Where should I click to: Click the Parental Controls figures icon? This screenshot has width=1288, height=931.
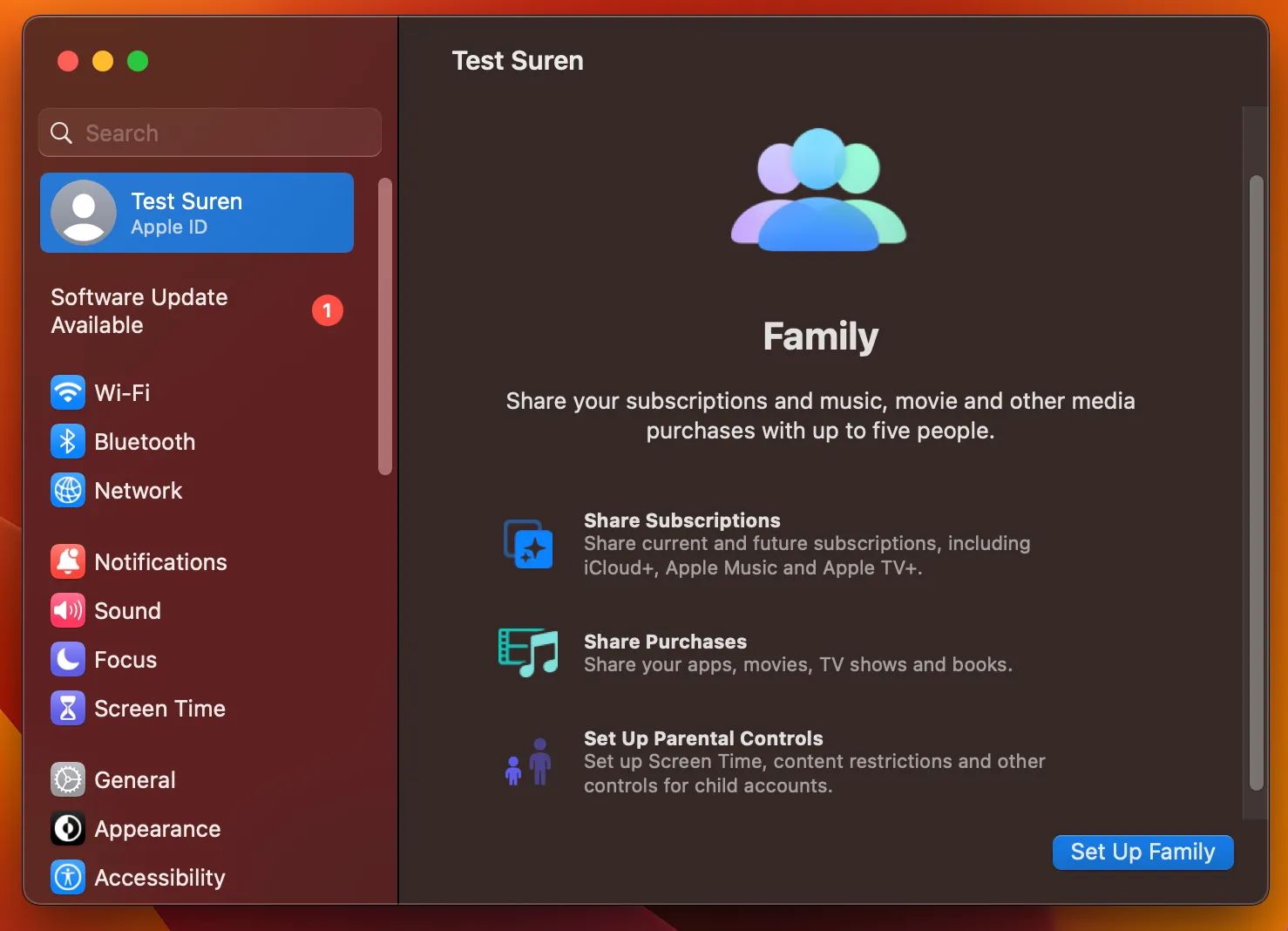pos(528,763)
